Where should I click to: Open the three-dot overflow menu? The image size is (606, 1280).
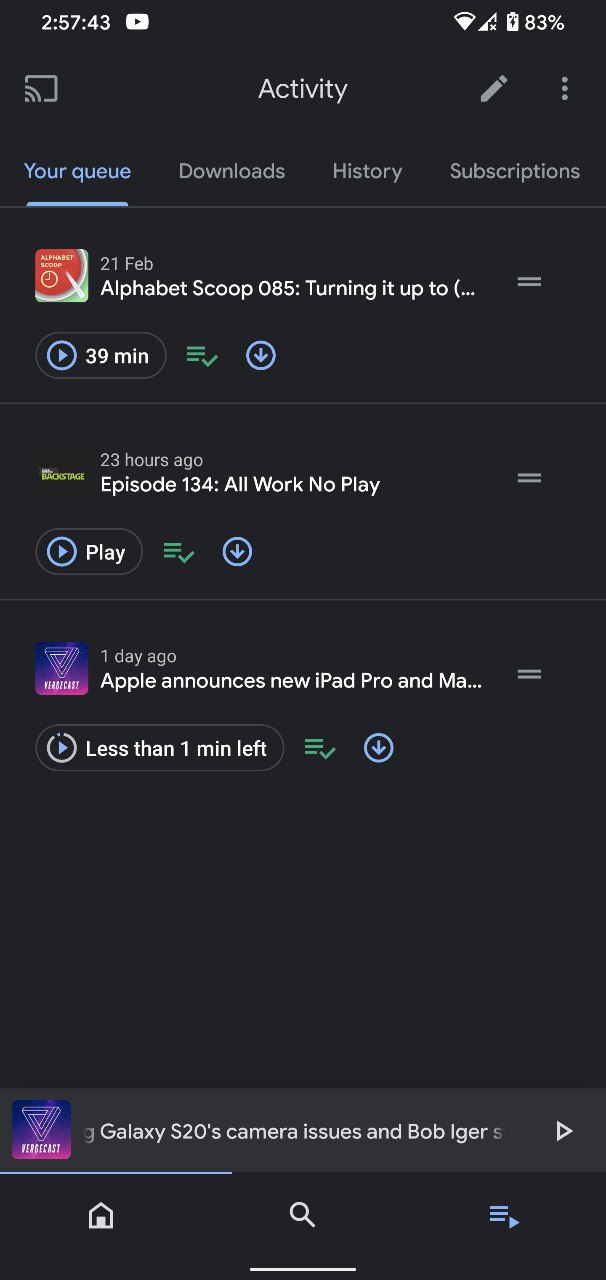[x=564, y=88]
